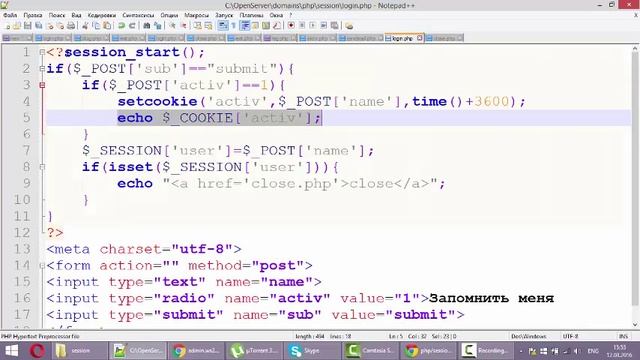Undo the last edit via toolbar
Image resolution: width=640 pixels, height=360 pixels.
pyautogui.click(x=121, y=26)
